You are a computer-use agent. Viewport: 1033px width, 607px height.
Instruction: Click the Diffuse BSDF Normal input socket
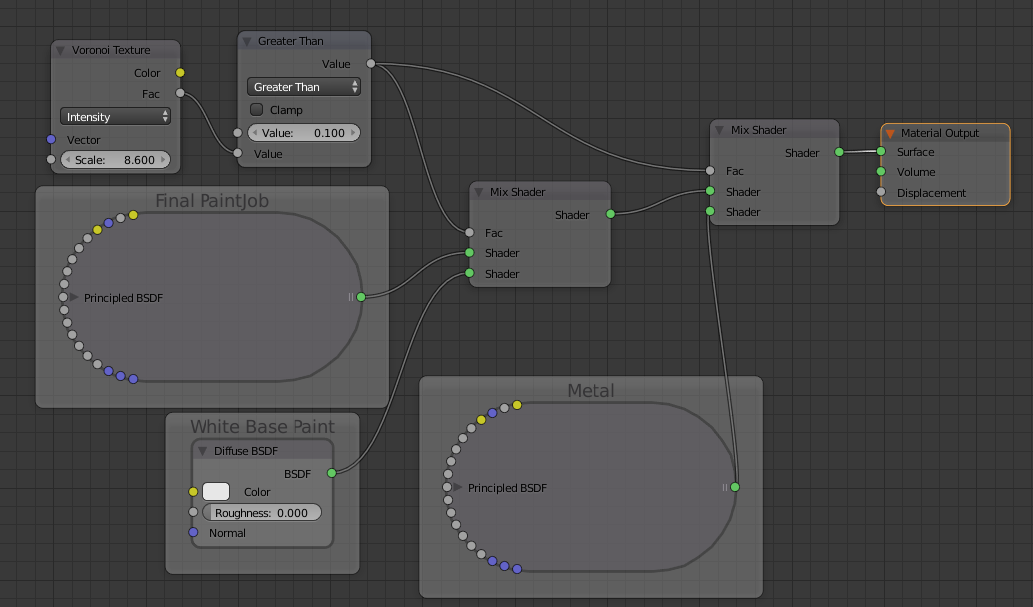pyautogui.click(x=193, y=532)
